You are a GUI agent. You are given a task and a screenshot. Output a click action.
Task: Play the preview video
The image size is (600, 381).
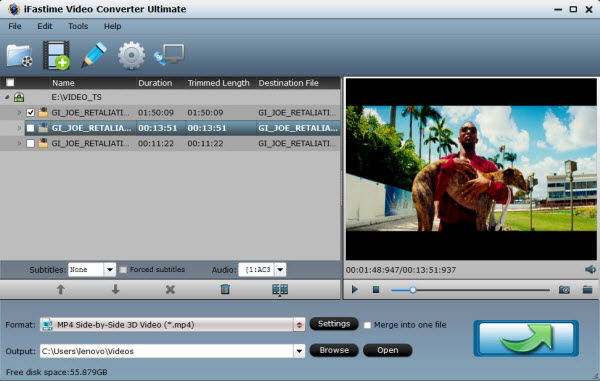point(355,290)
